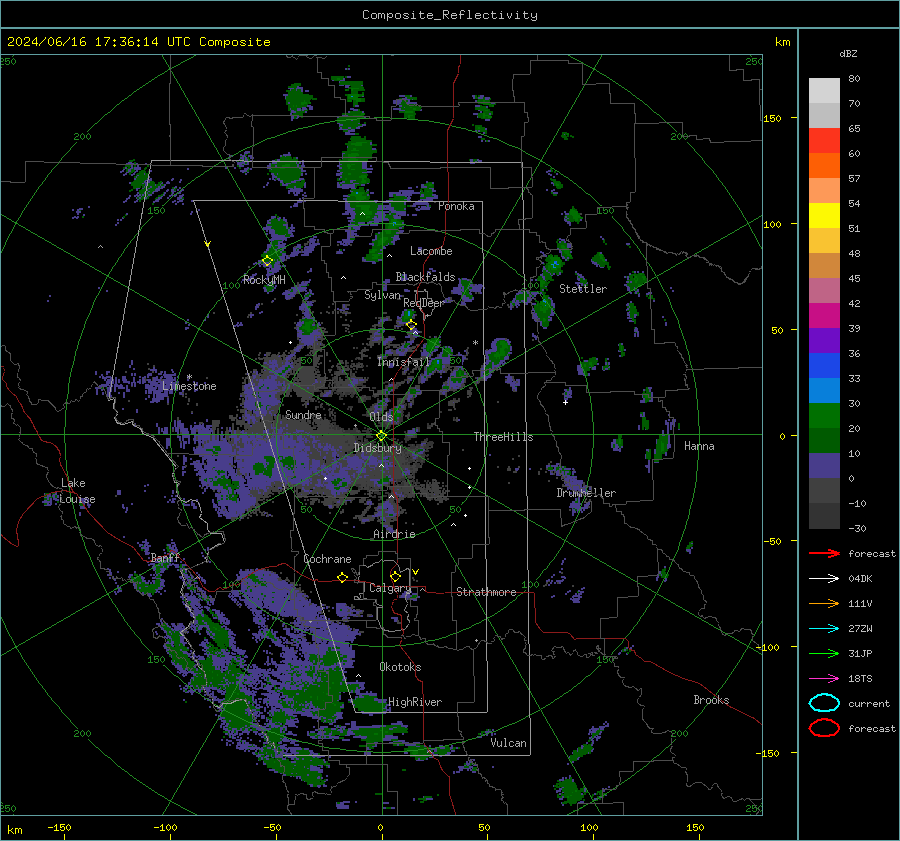Viewport: 900px width, 841px height.
Task: Click the Cochrane town label
Action: (x=327, y=559)
